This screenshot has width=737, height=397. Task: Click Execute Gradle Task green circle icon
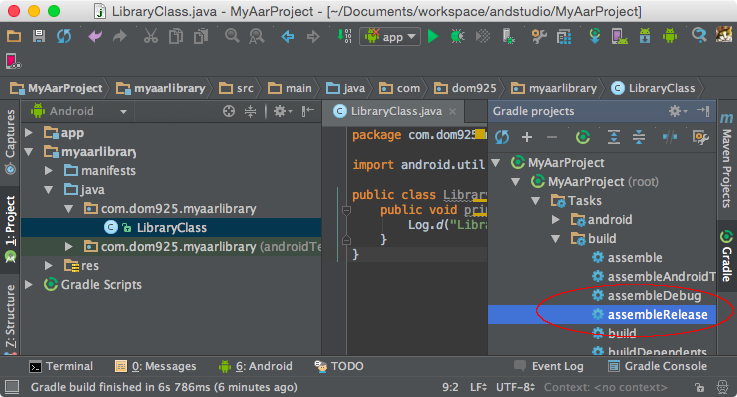583,137
